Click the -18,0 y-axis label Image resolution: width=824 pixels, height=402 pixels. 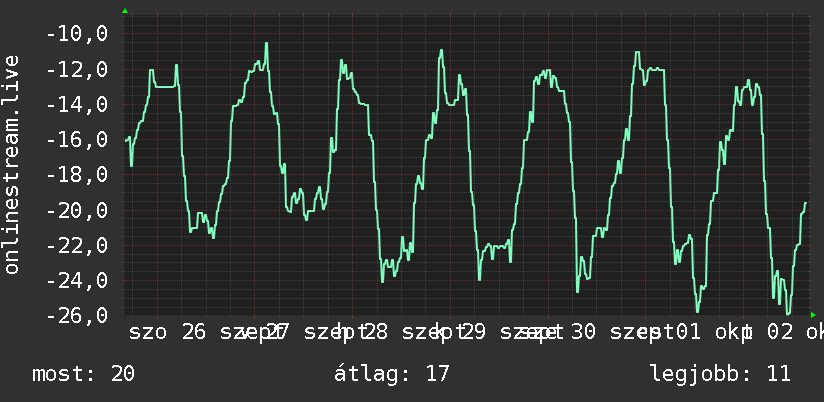[x=77, y=175]
